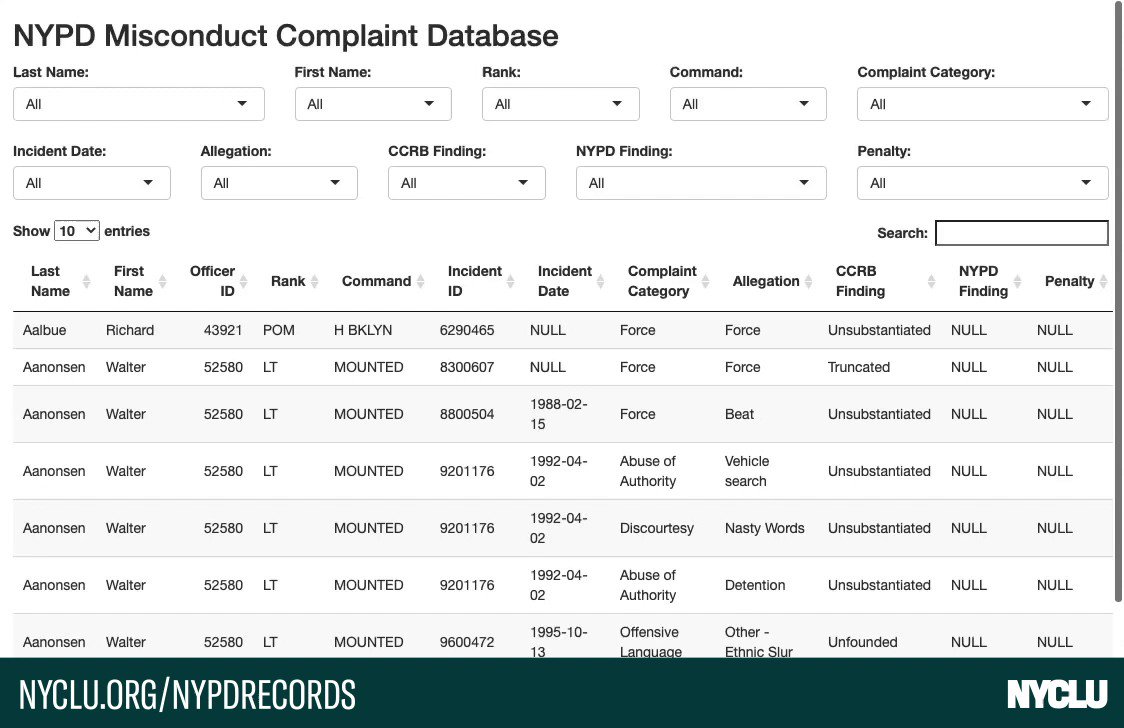The width and height of the screenshot is (1124, 728).
Task: Click incident ID '8800504'
Action: tap(467, 414)
